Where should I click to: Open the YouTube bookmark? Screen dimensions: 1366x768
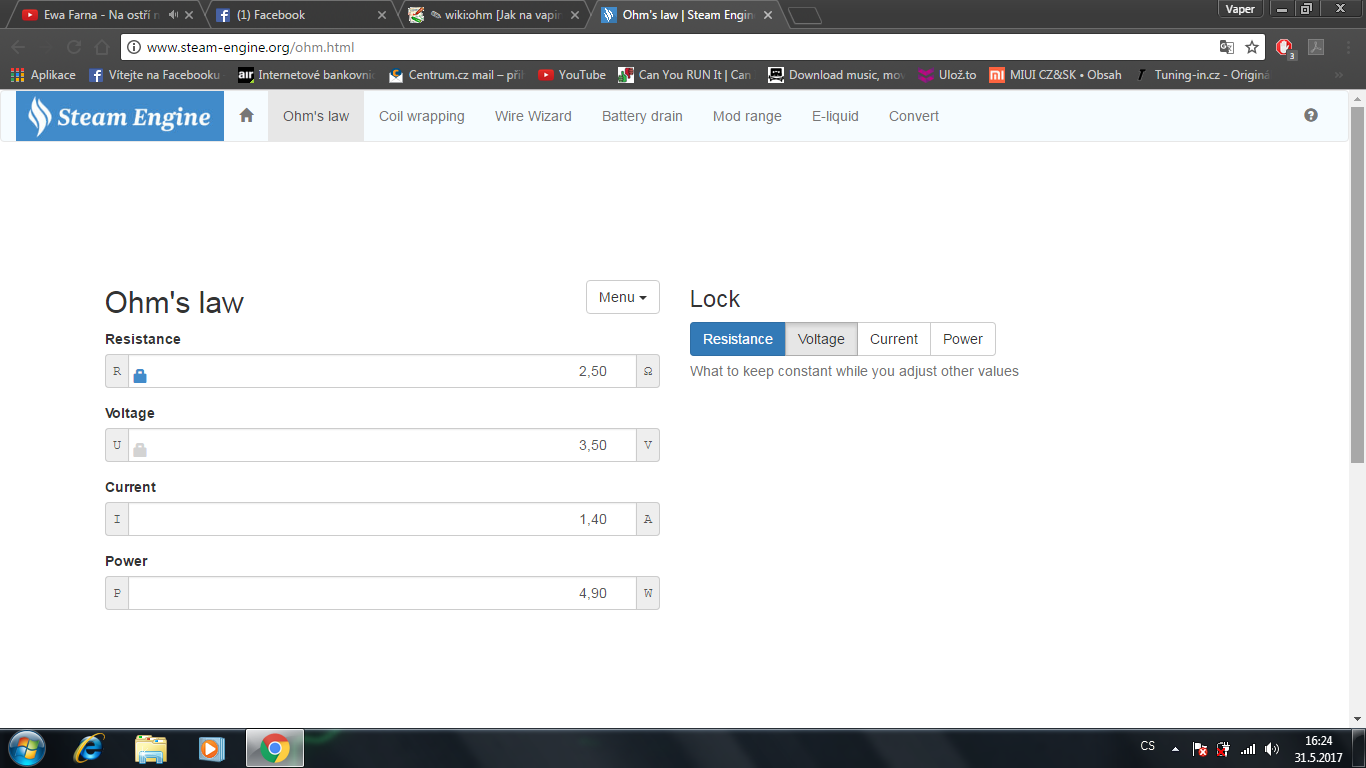[x=572, y=75]
